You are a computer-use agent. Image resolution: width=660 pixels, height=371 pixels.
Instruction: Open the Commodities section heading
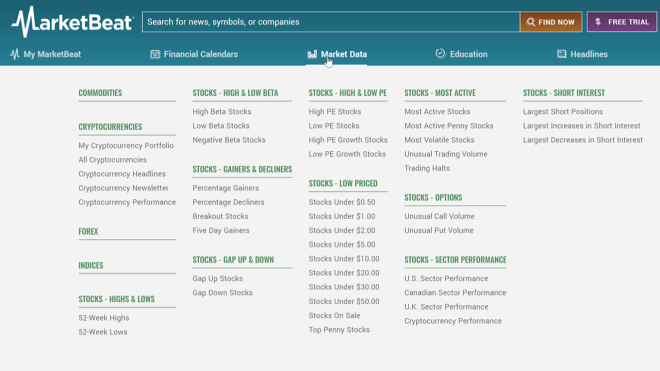coord(100,93)
